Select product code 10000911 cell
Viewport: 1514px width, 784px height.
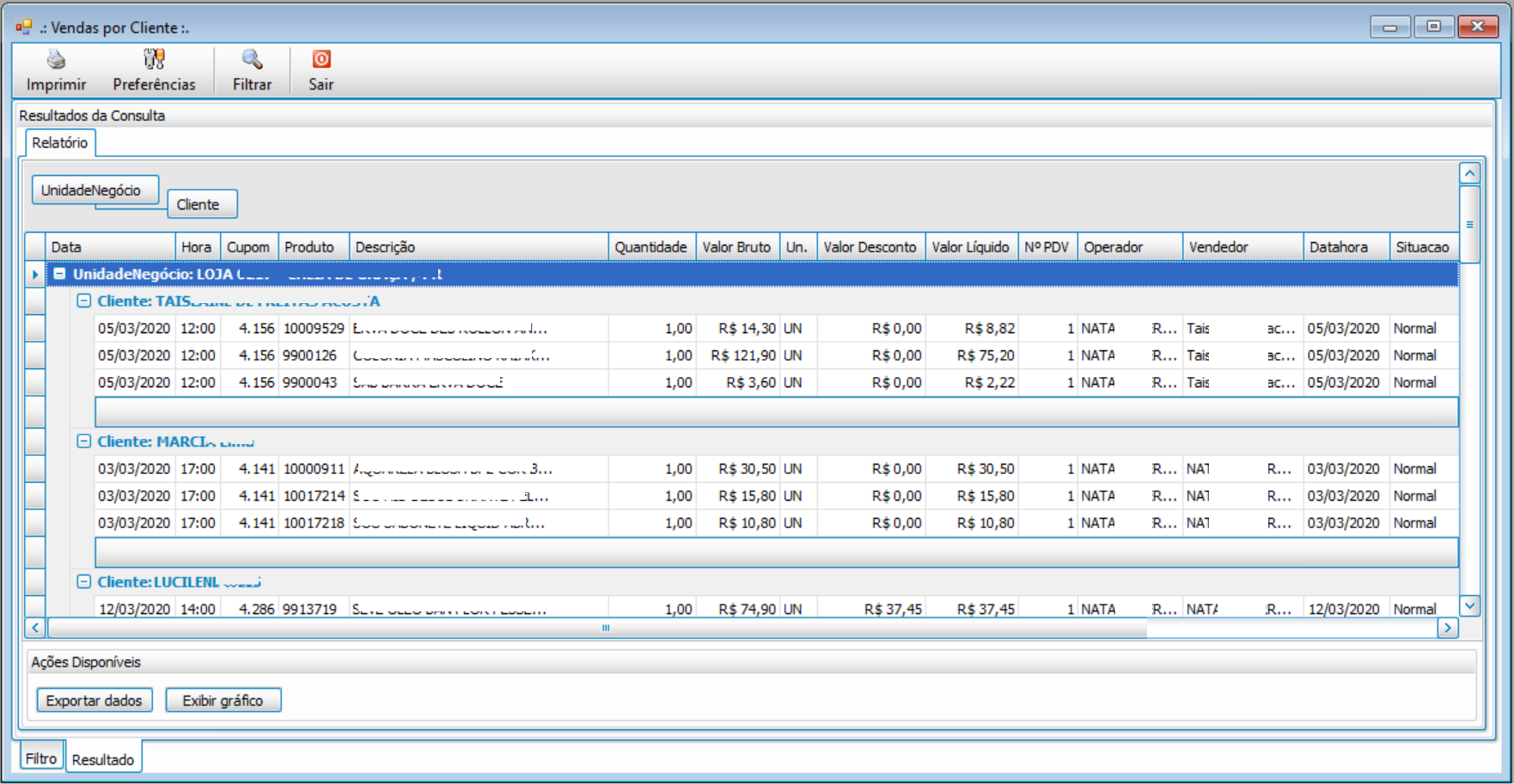[x=314, y=469]
